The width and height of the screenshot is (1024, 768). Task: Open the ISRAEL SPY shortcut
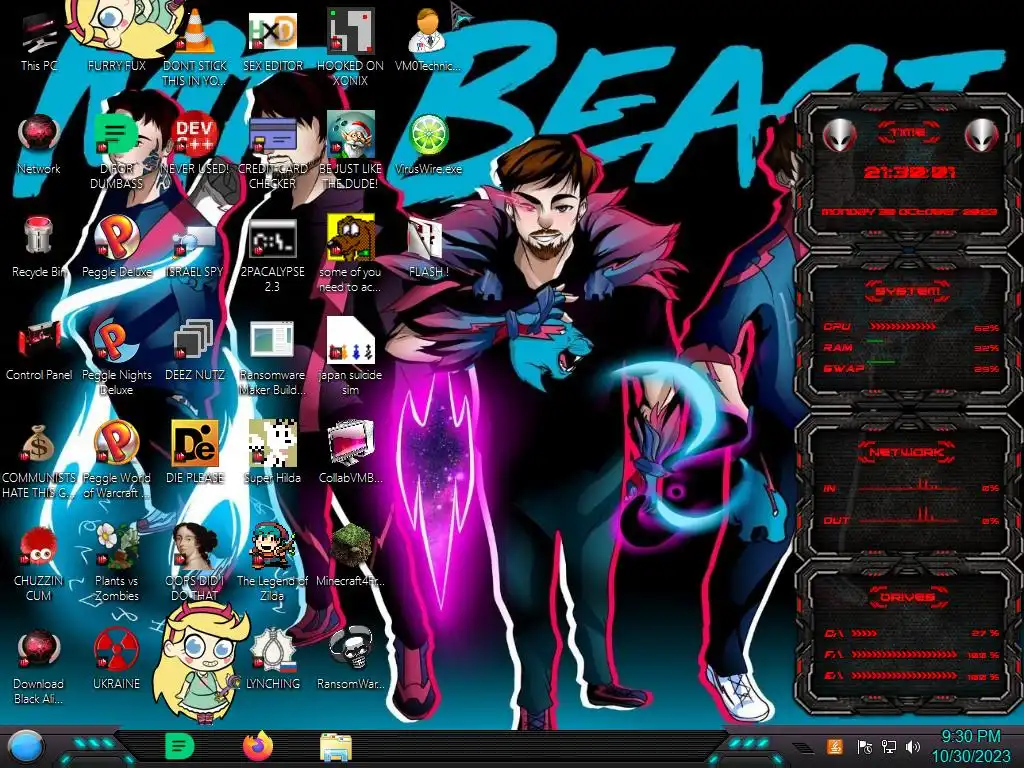pos(194,248)
